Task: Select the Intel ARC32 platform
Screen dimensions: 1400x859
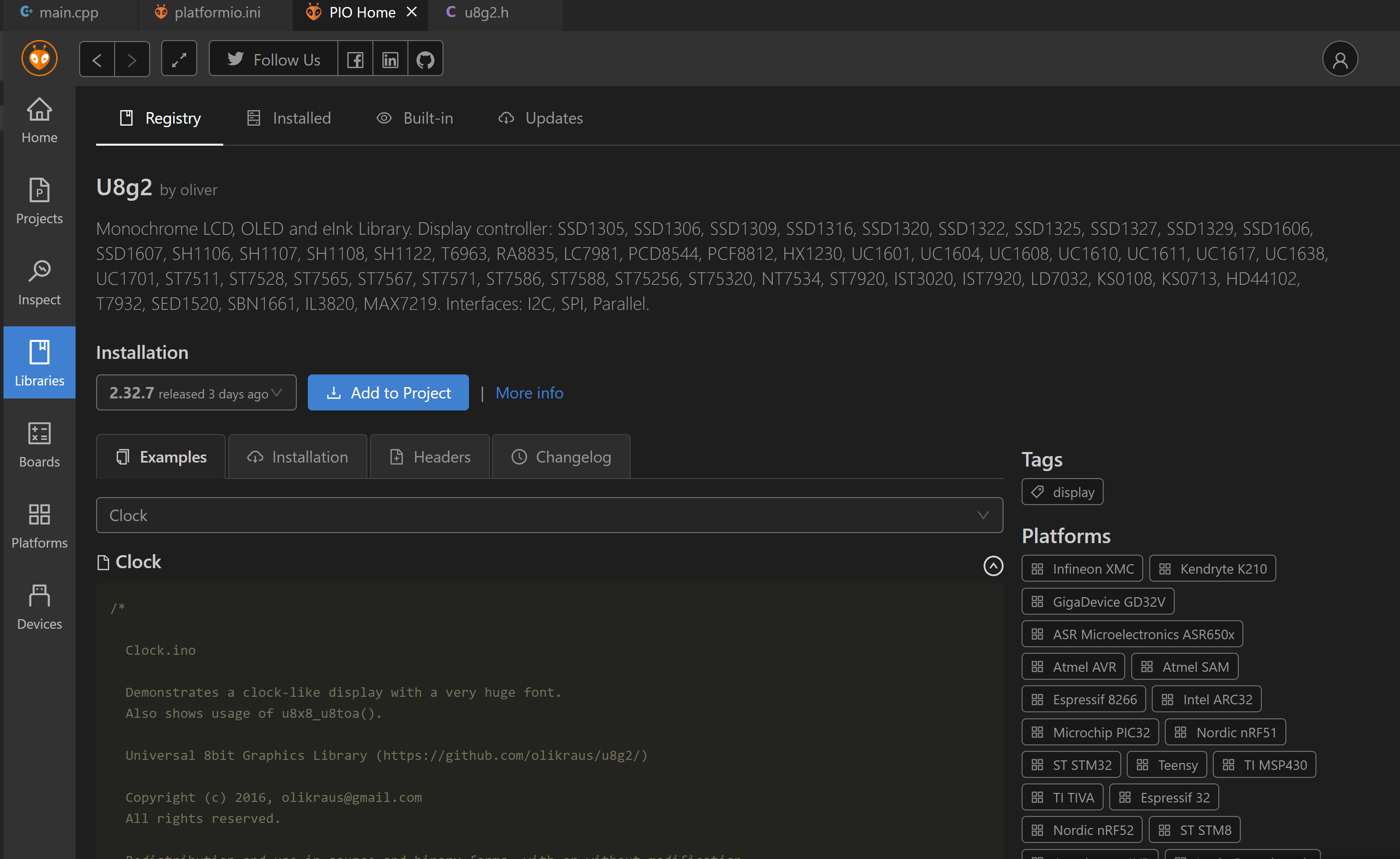Action: 1206,699
